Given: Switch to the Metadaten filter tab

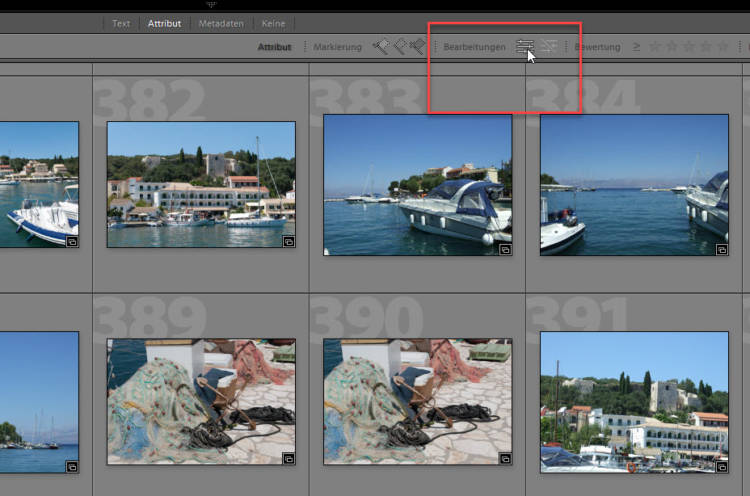Looking at the screenshot, I should point(219,23).
